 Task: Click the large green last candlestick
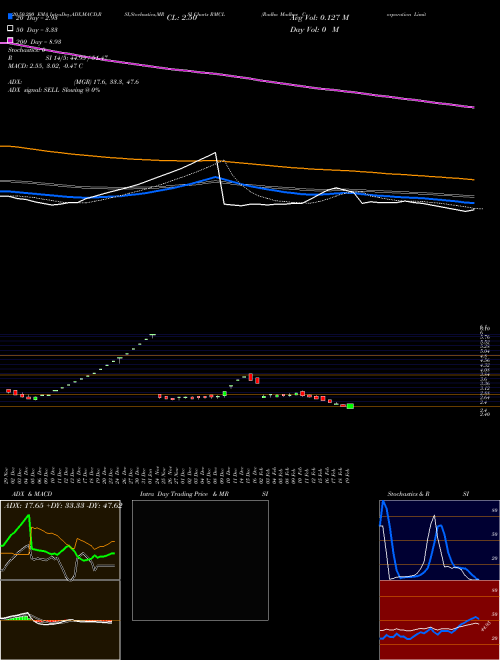pyautogui.click(x=350, y=406)
